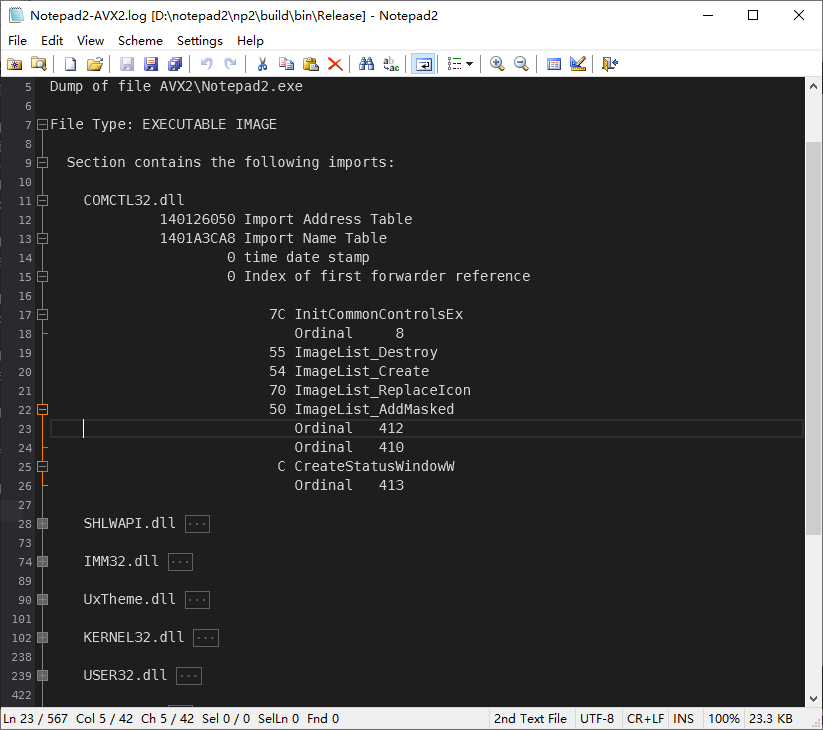Open settings dialog via the blue settings icon

(x=553, y=63)
